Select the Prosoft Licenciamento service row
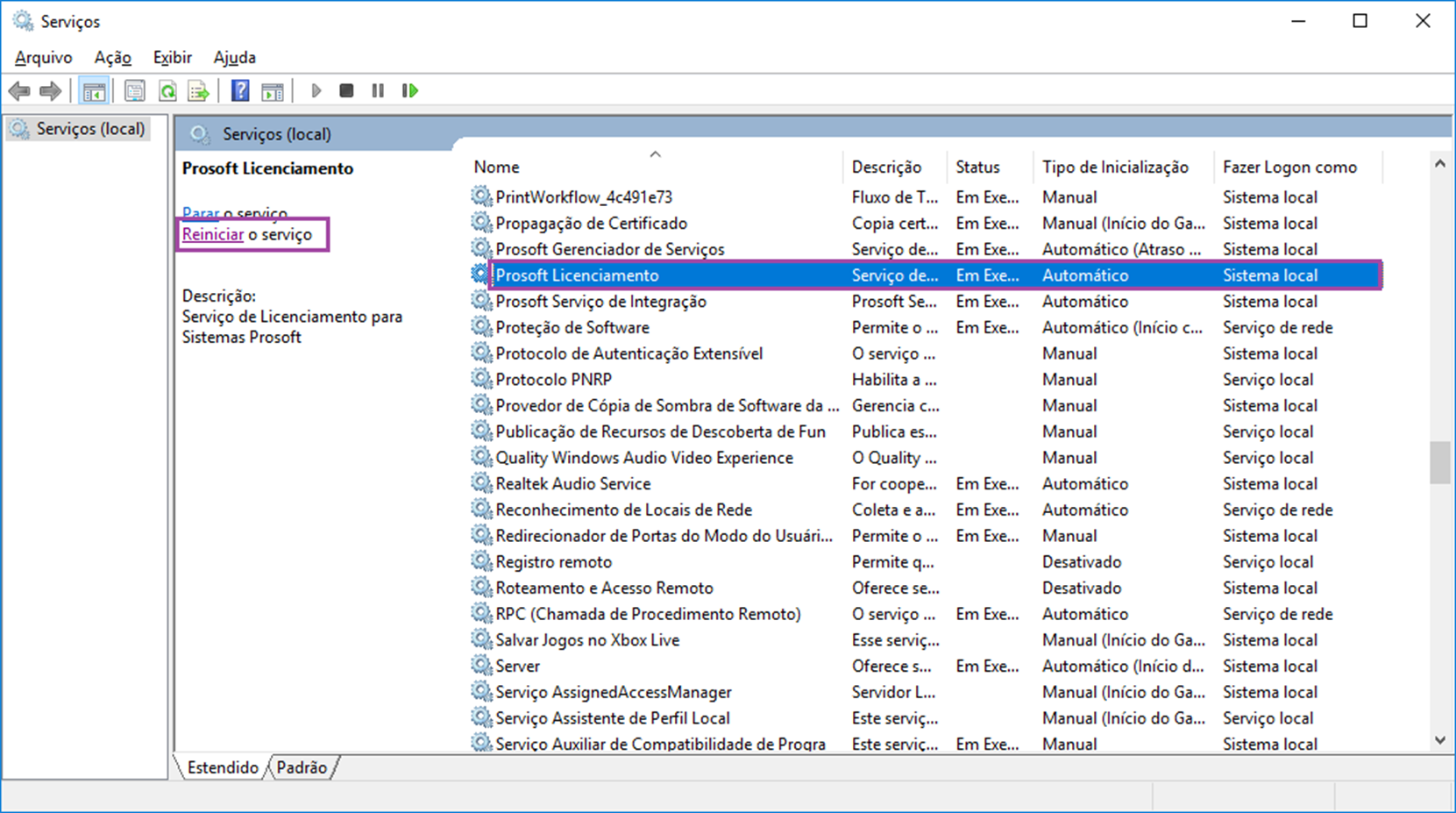Image resolution: width=1456 pixels, height=813 pixels. [x=926, y=275]
